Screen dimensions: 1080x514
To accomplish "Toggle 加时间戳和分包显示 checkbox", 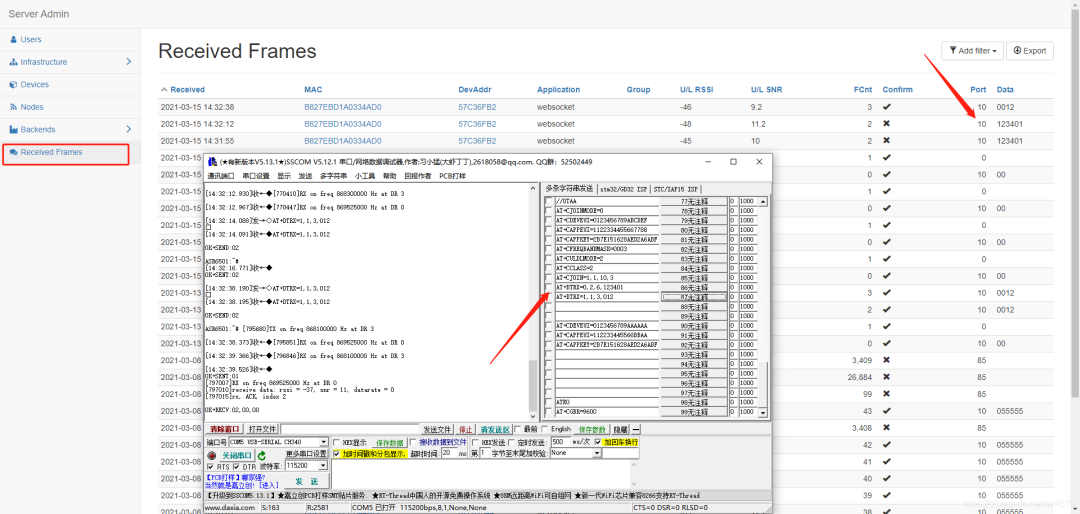I will click(x=336, y=453).
